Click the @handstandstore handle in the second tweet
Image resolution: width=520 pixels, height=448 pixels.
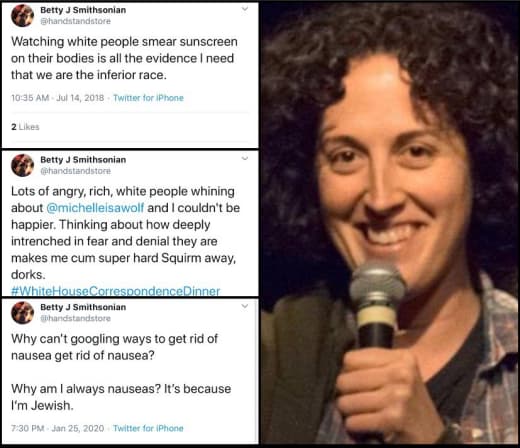75,171
